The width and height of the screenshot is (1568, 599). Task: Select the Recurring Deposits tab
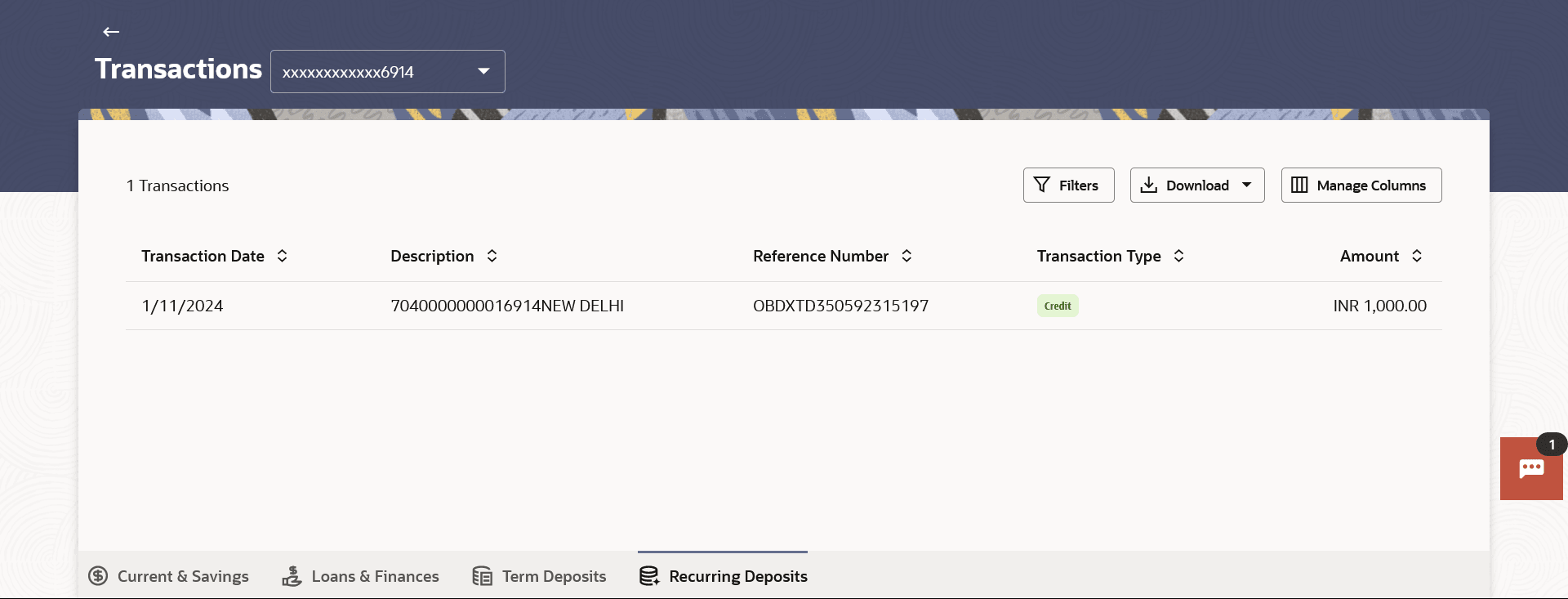point(723,576)
